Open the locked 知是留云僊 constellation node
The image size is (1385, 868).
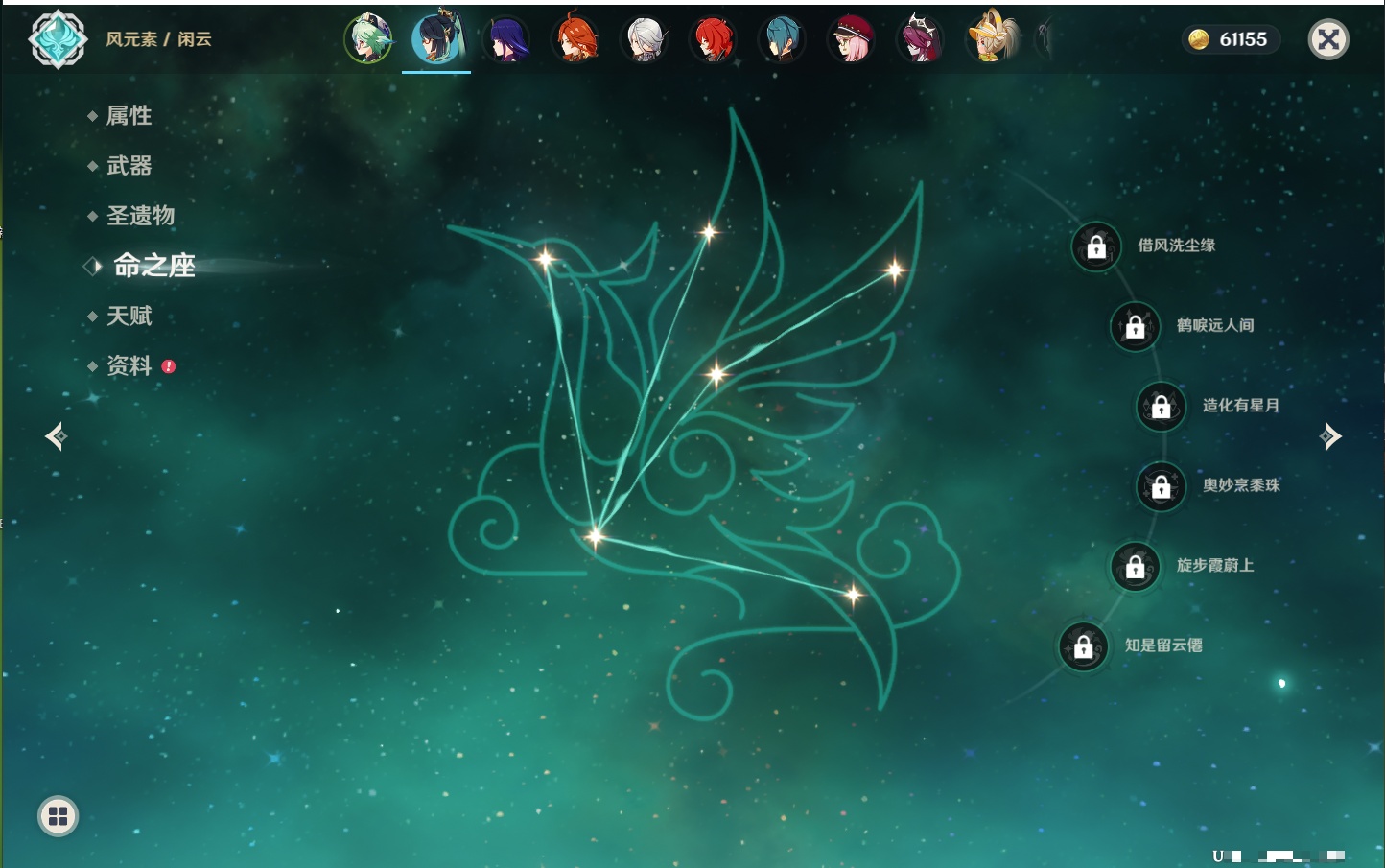coord(1083,647)
